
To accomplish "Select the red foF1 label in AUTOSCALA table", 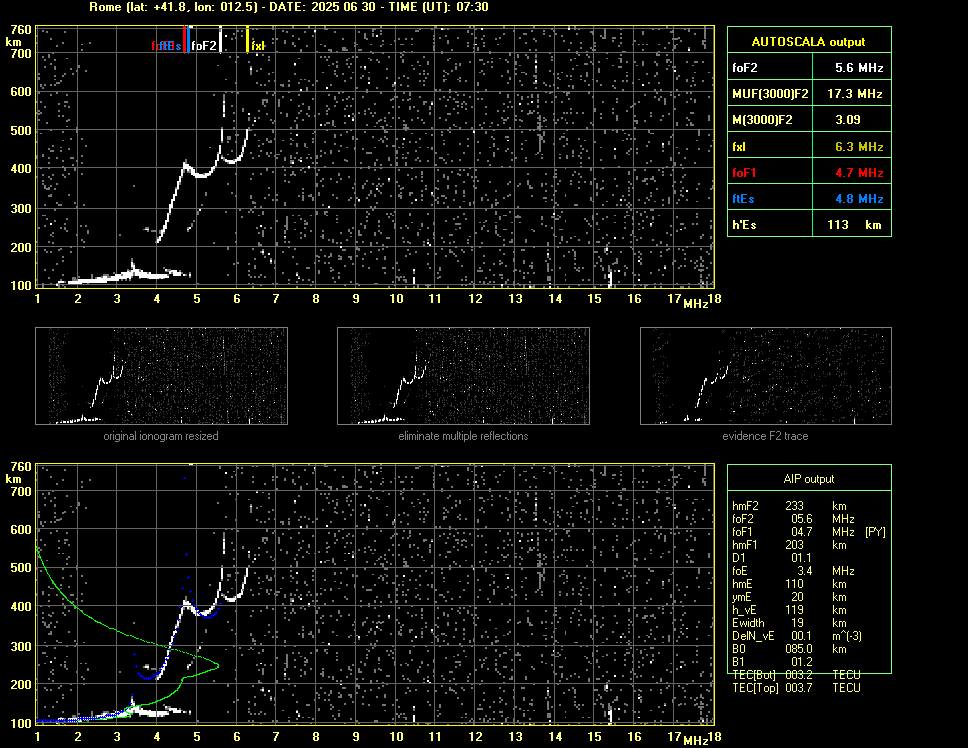I will (744, 173).
